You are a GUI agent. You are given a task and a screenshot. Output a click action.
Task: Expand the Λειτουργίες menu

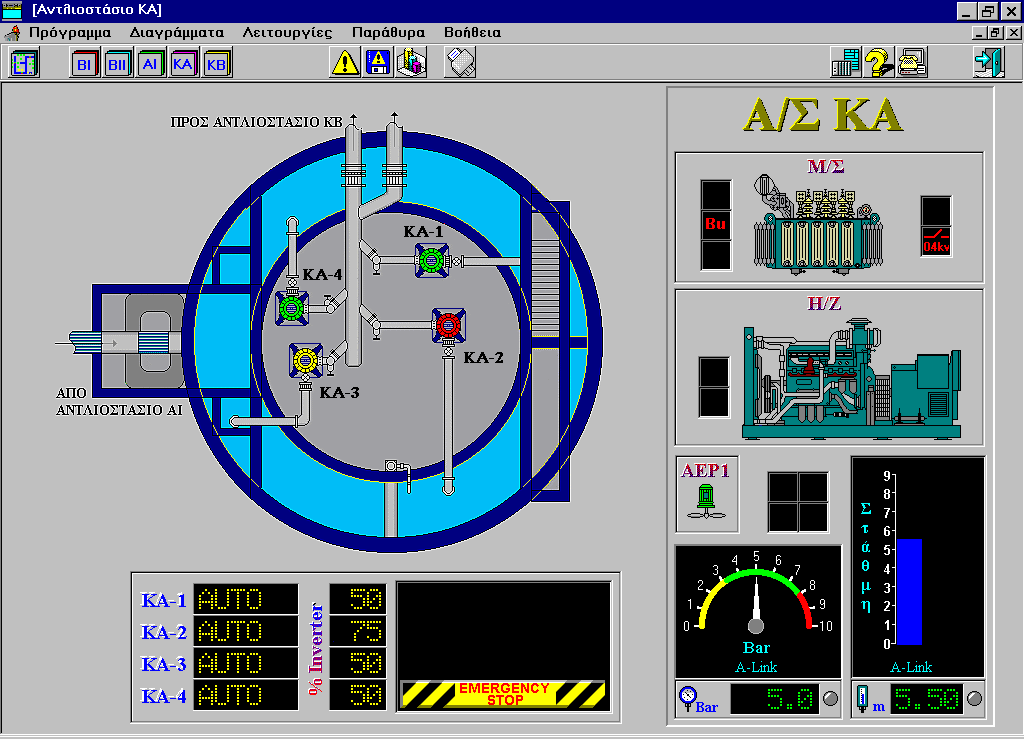pyautogui.click(x=287, y=32)
